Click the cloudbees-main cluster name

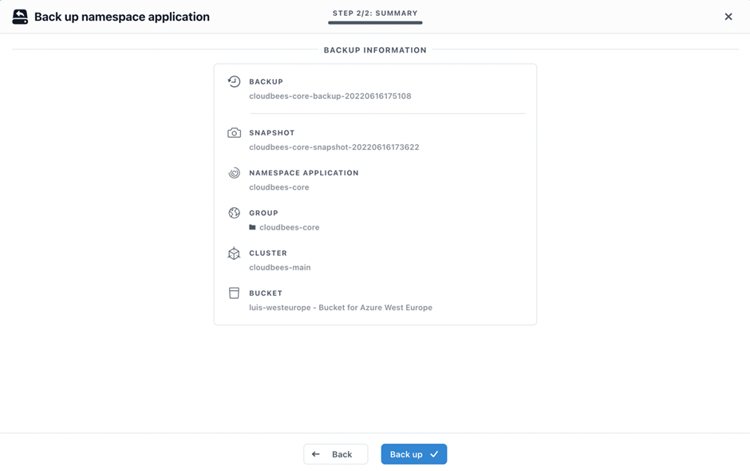coord(280,268)
